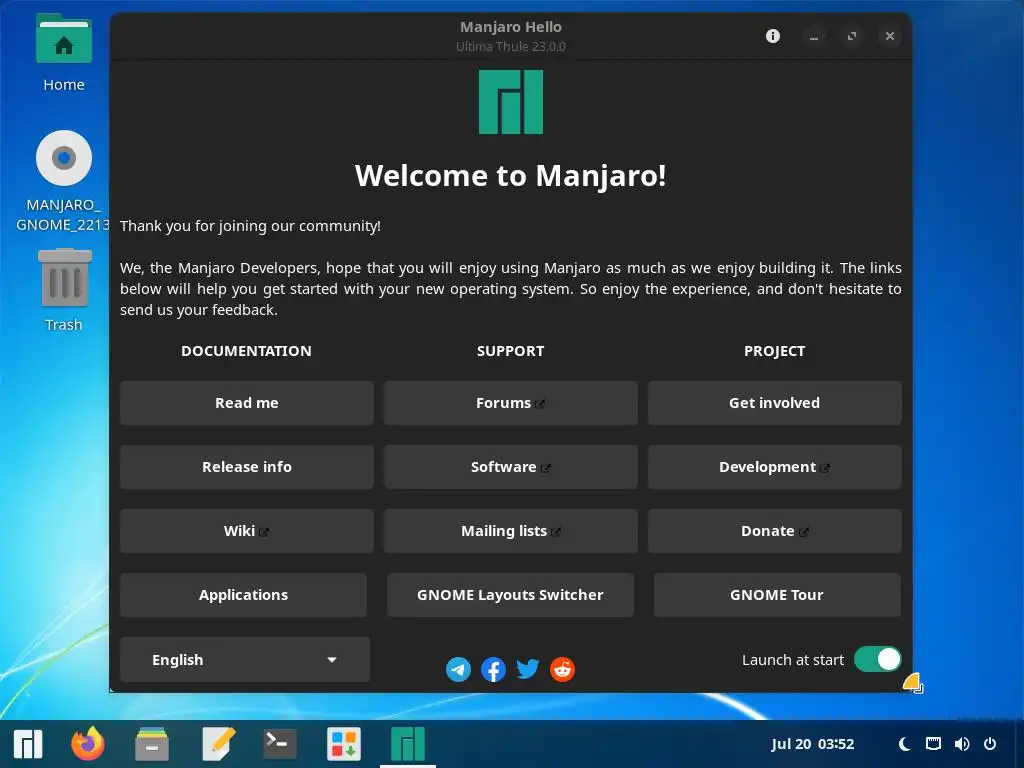Viewport: 1024px width, 768px height.
Task: Start the GNOME Tour
Action: (777, 595)
